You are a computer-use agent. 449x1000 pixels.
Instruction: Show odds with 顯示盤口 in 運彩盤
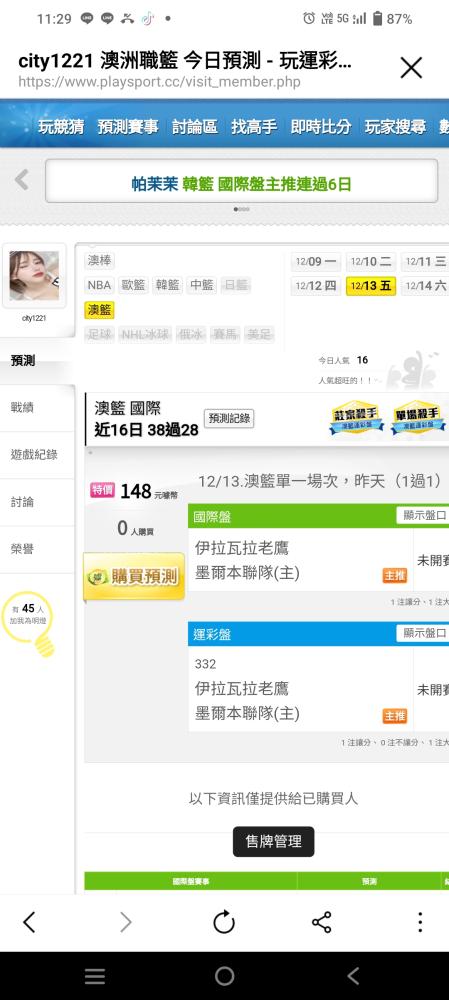422,633
